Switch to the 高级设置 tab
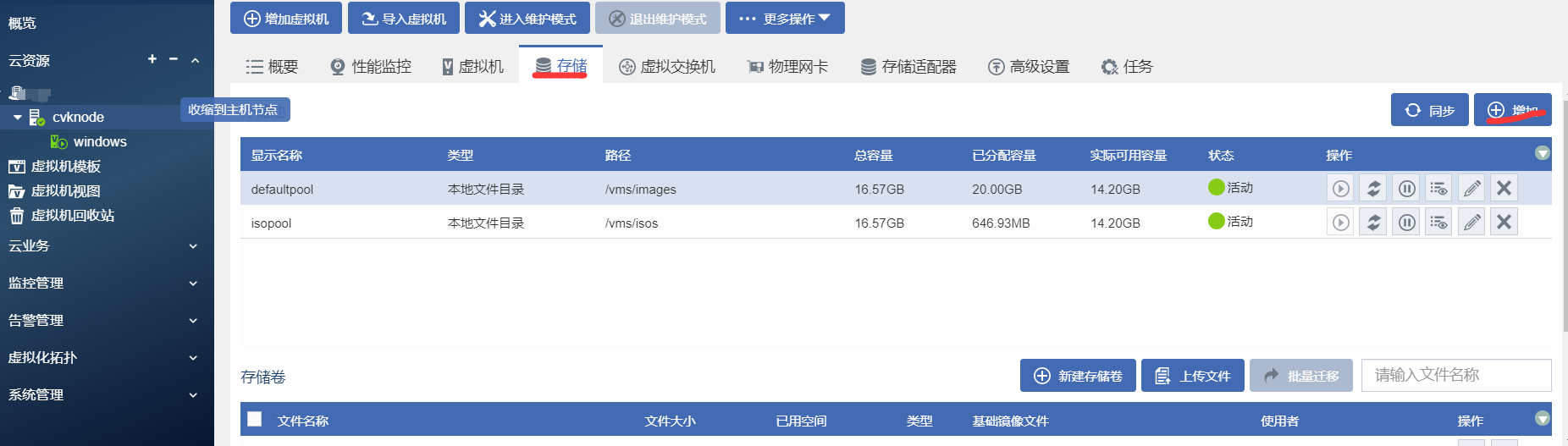This screenshot has height=446, width=1568. [1029, 66]
